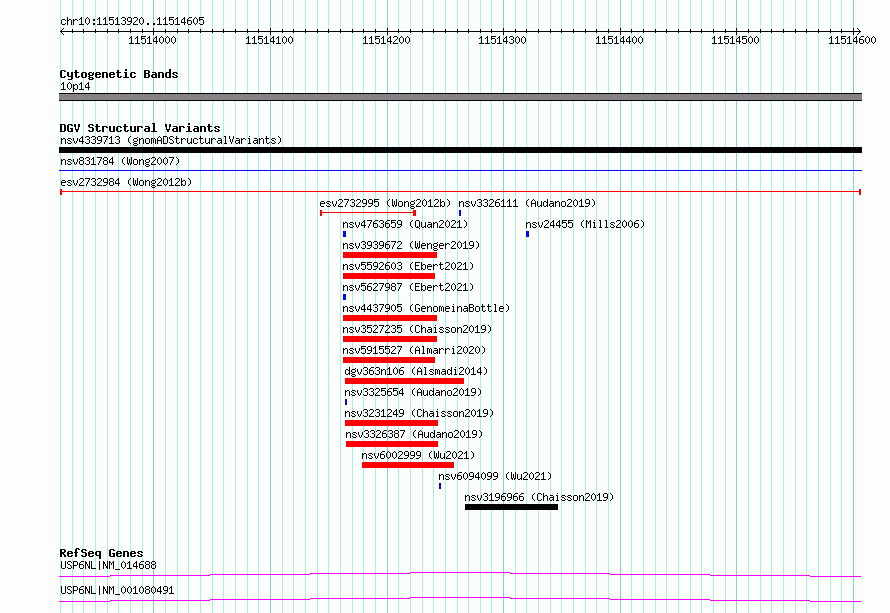Open nsv4763659 (Quan2021) label

(x=405, y=224)
